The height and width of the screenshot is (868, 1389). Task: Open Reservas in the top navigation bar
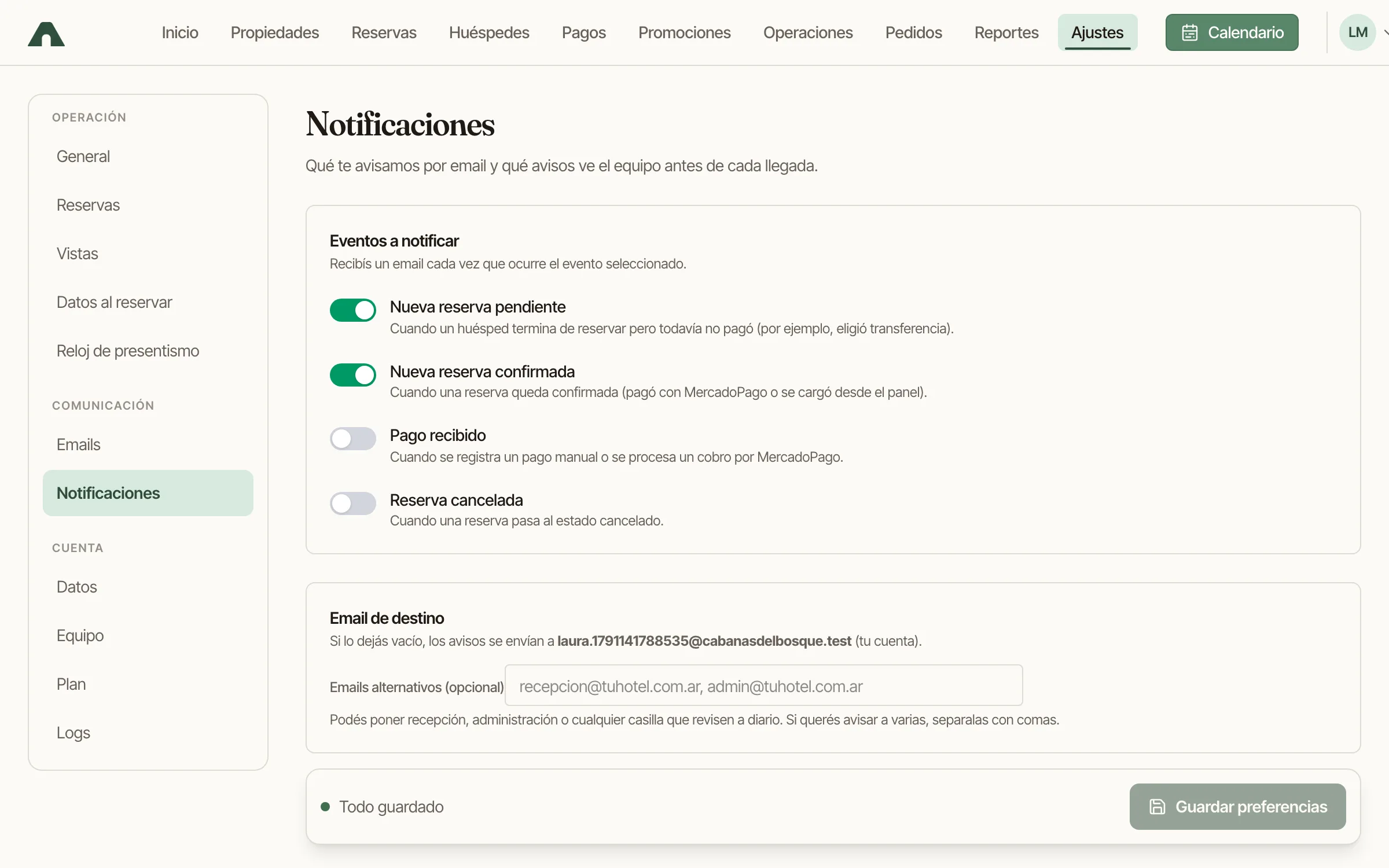[x=384, y=32]
